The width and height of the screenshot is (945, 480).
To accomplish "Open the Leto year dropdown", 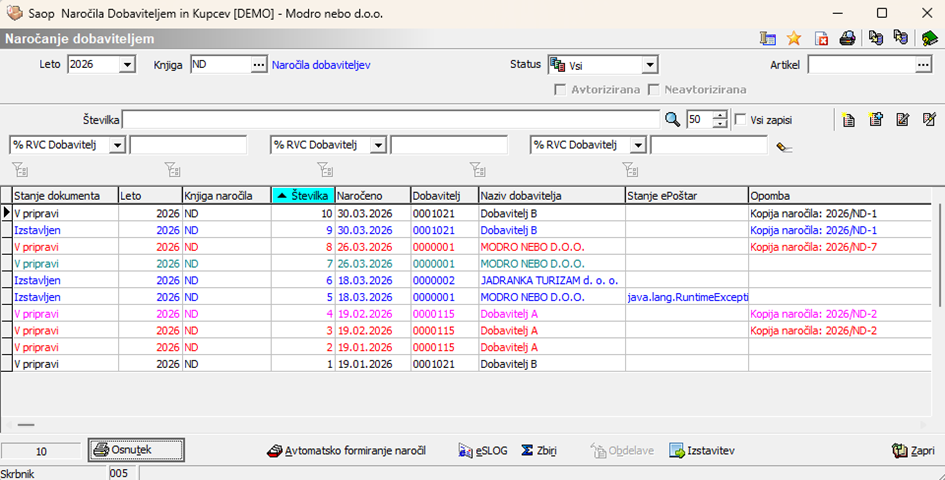I will click(127, 65).
